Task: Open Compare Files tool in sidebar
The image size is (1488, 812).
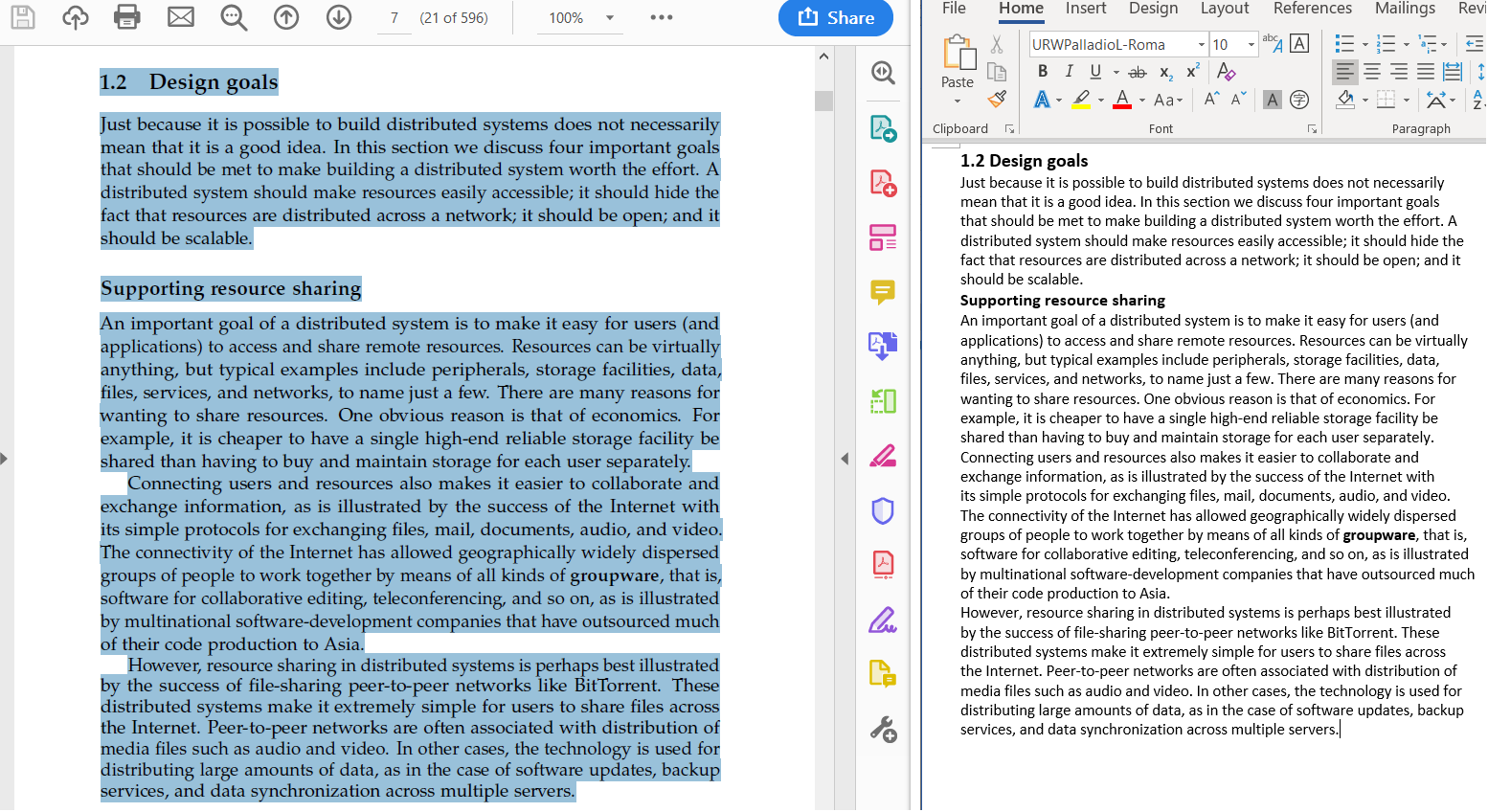Action: coord(883,400)
